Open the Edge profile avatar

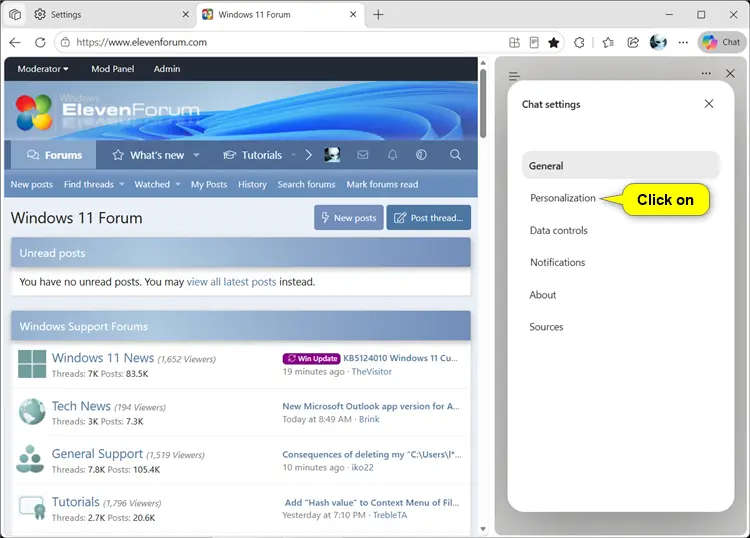pos(658,42)
